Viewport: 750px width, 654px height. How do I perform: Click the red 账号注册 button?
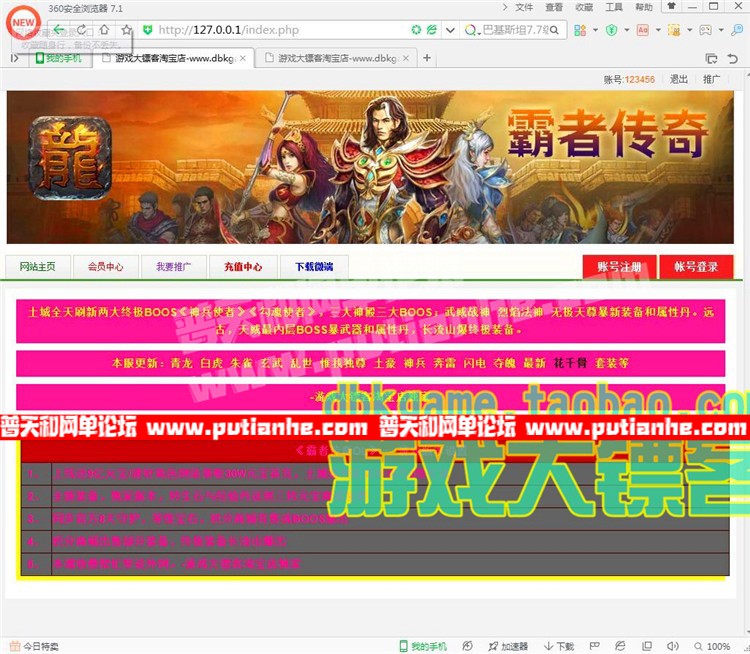[619, 267]
